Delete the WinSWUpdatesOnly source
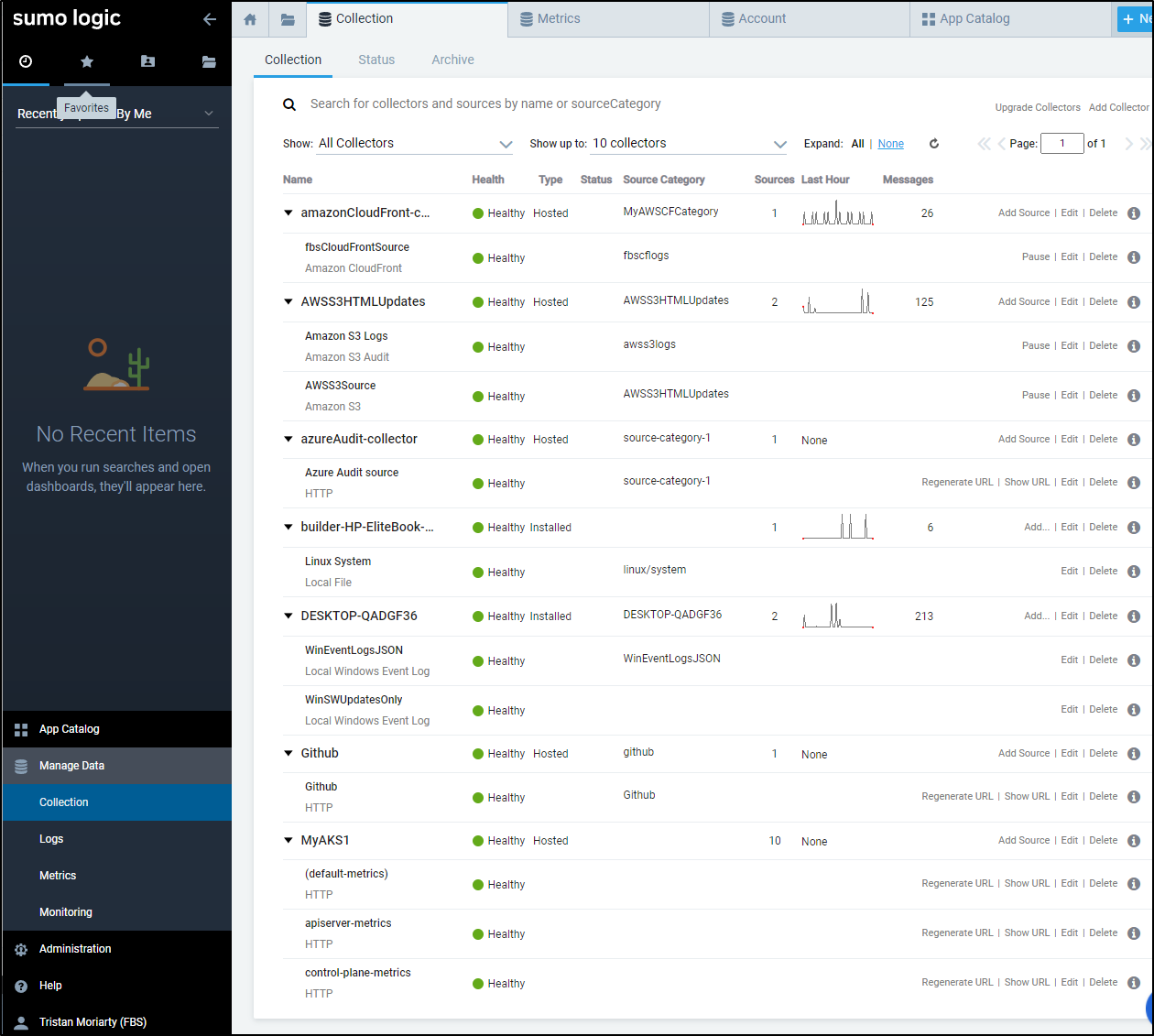This screenshot has height=1036, width=1154. (1104, 710)
